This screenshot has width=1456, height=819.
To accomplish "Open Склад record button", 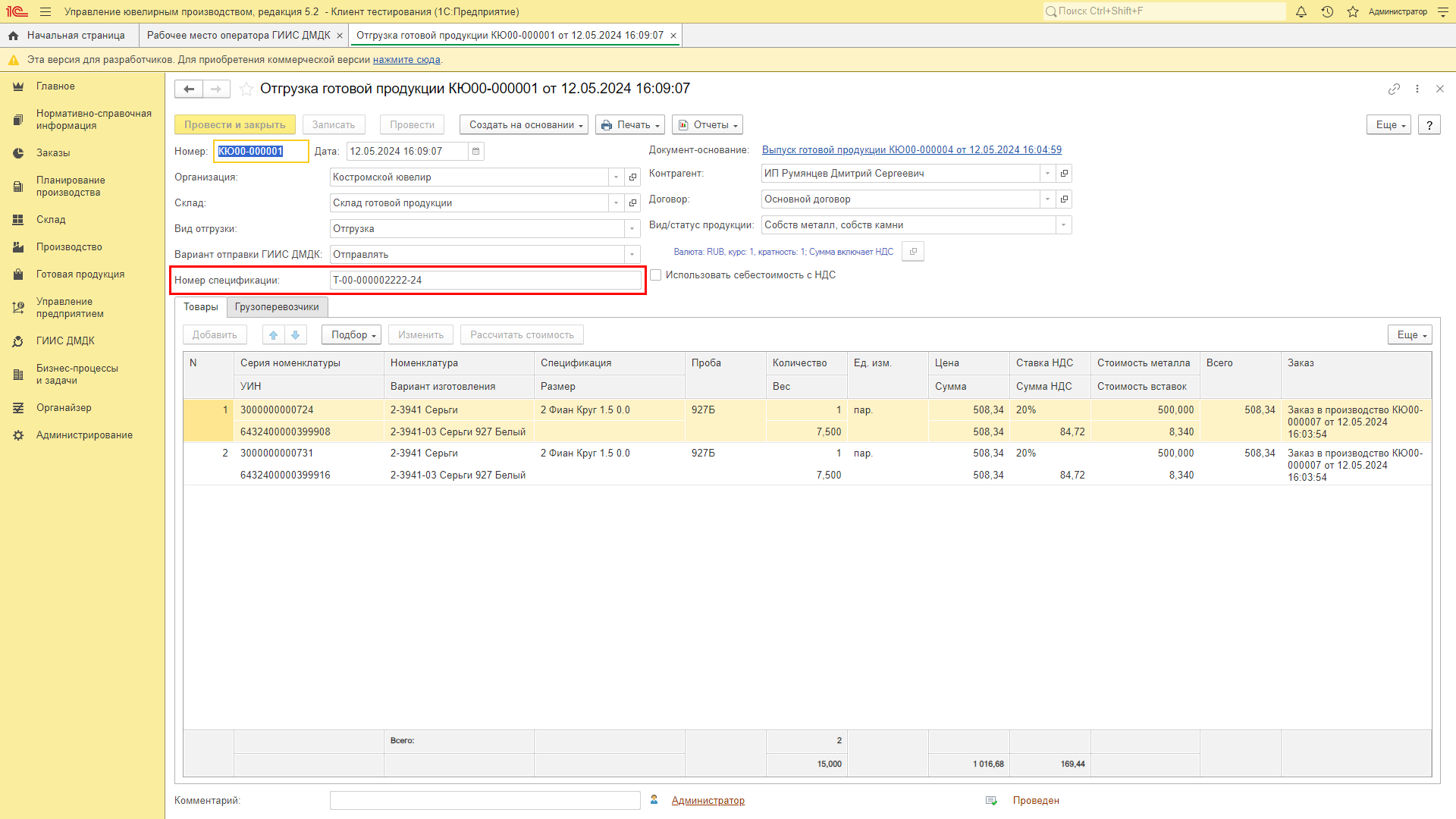I will [632, 202].
